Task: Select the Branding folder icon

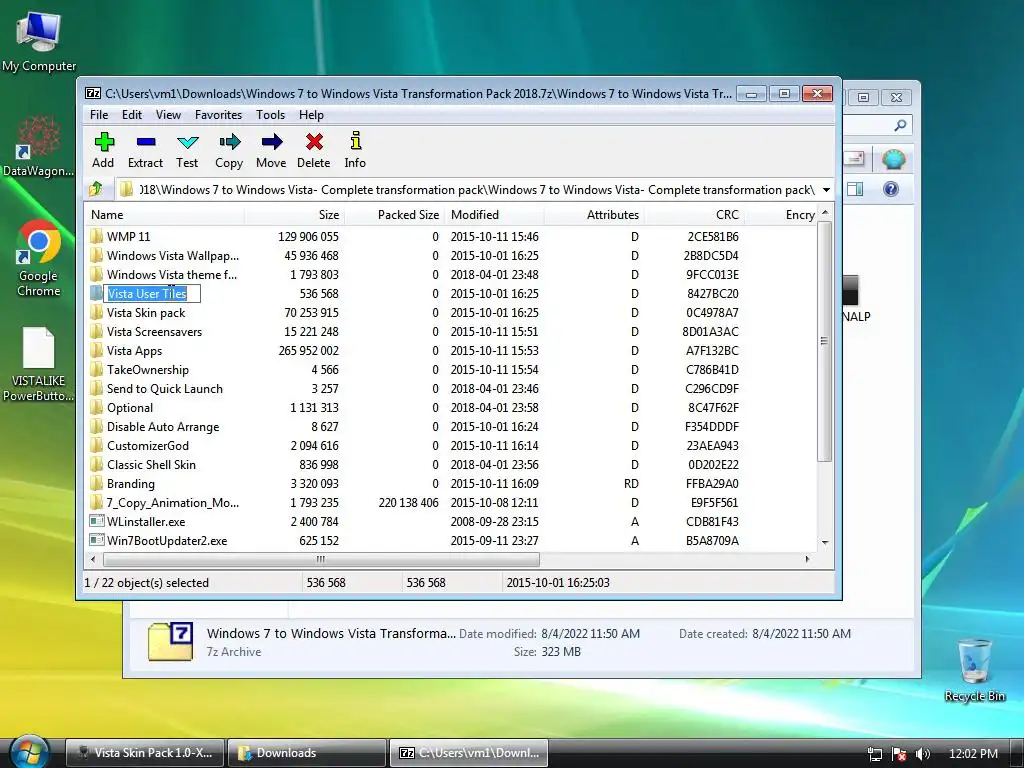Action: click(x=97, y=483)
